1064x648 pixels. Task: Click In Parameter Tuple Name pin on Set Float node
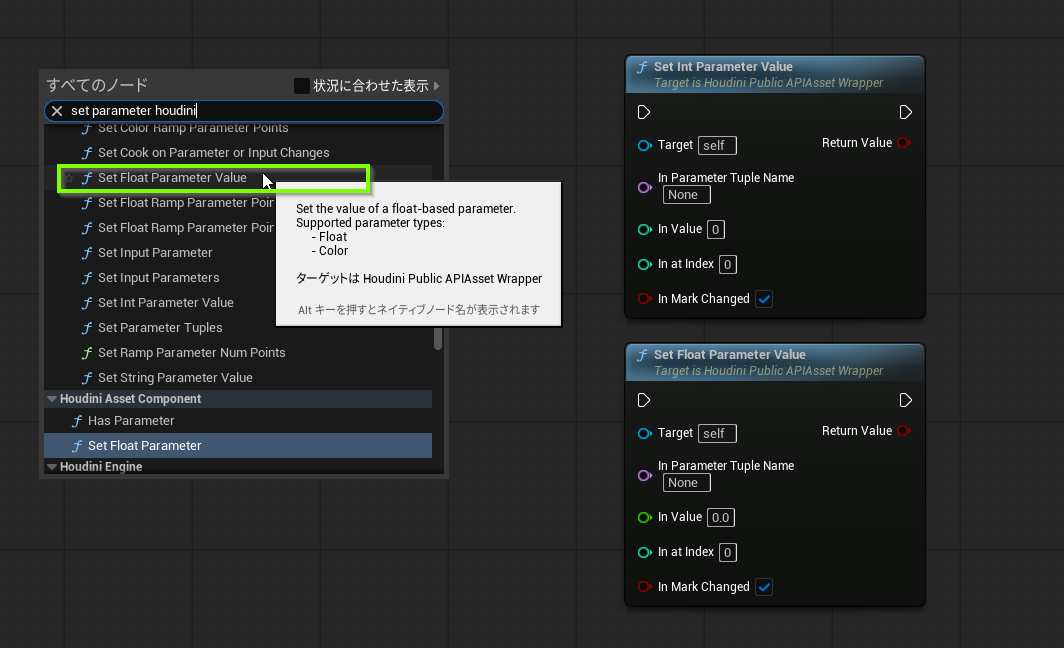tap(644, 475)
